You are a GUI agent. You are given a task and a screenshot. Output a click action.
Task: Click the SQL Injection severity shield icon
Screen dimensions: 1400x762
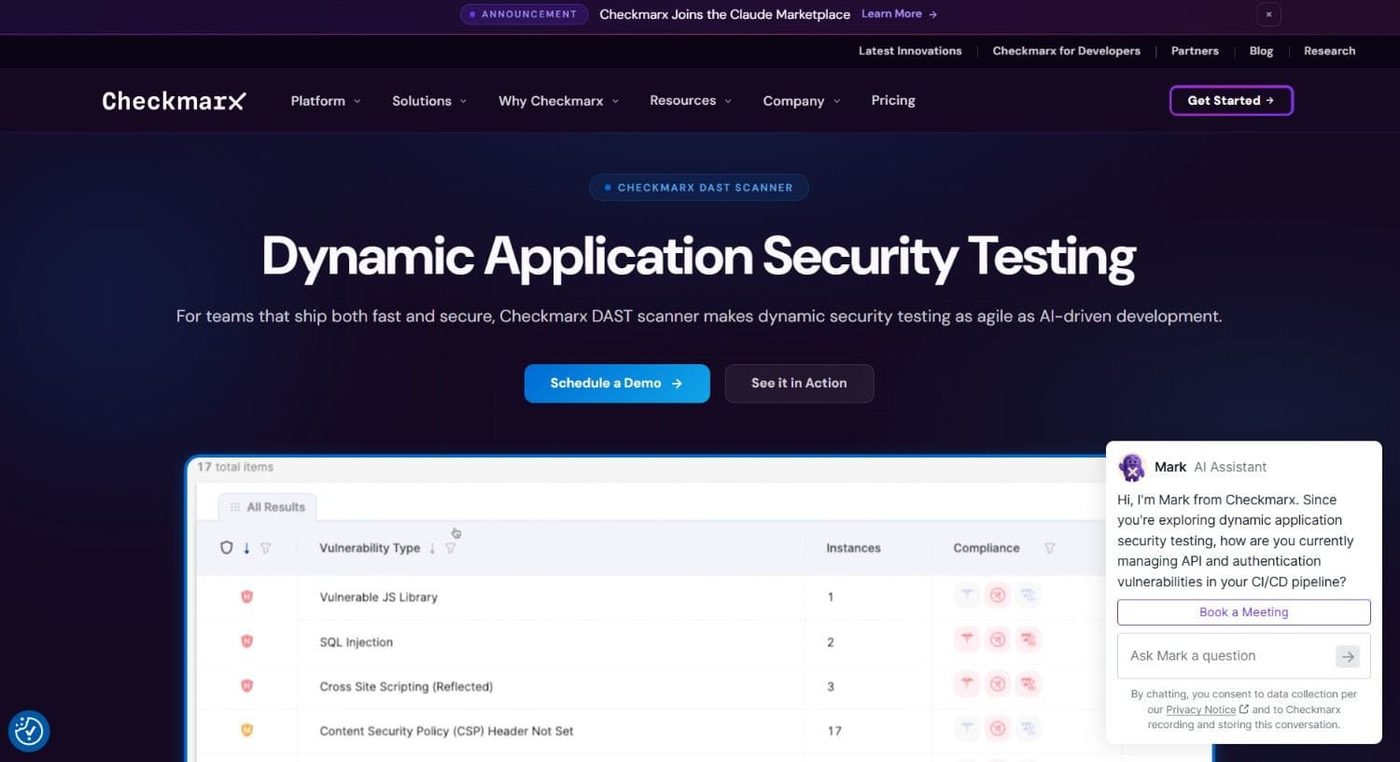coord(247,641)
